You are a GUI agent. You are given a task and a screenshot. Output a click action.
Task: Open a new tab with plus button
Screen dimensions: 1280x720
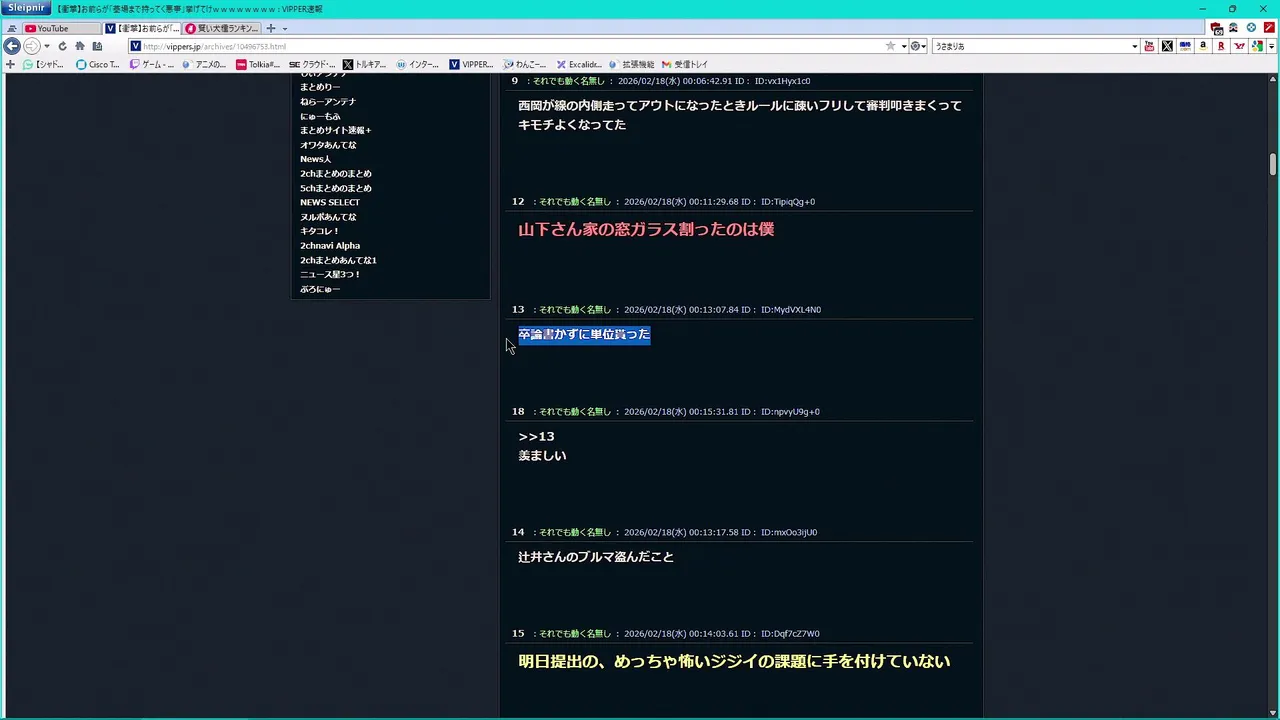[270, 28]
